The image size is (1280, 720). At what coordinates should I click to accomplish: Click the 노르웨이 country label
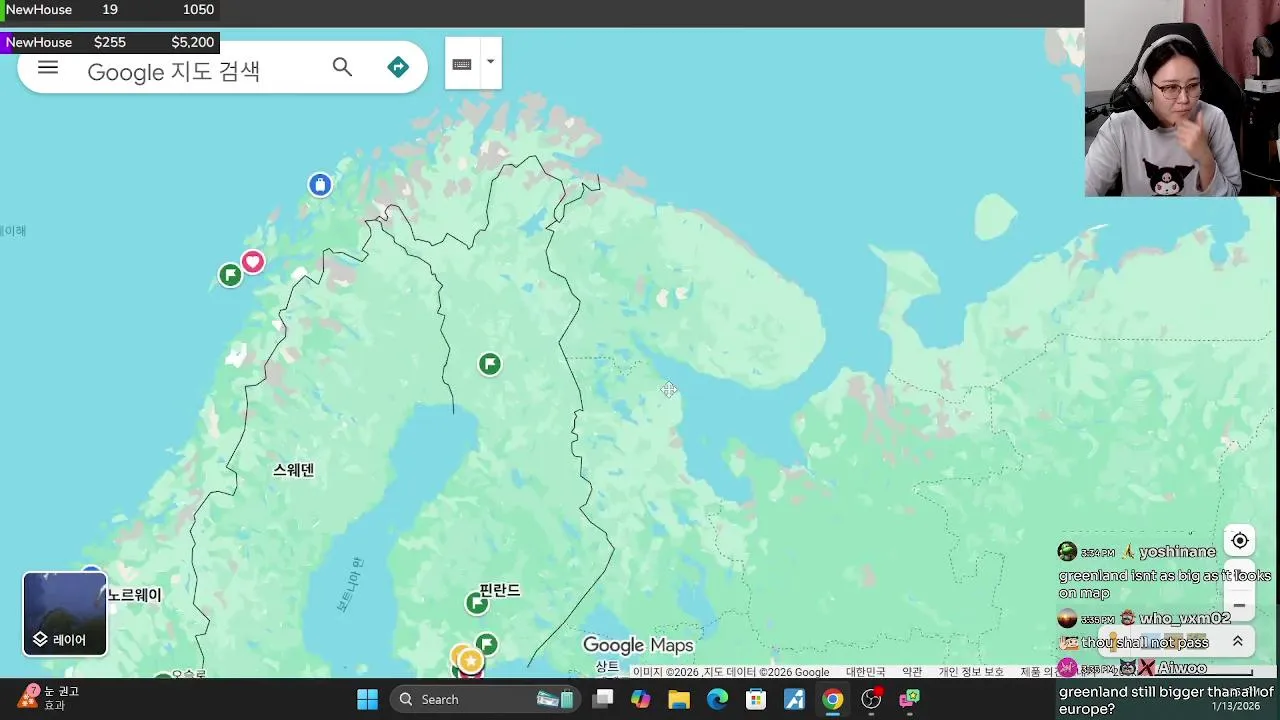[x=135, y=595]
